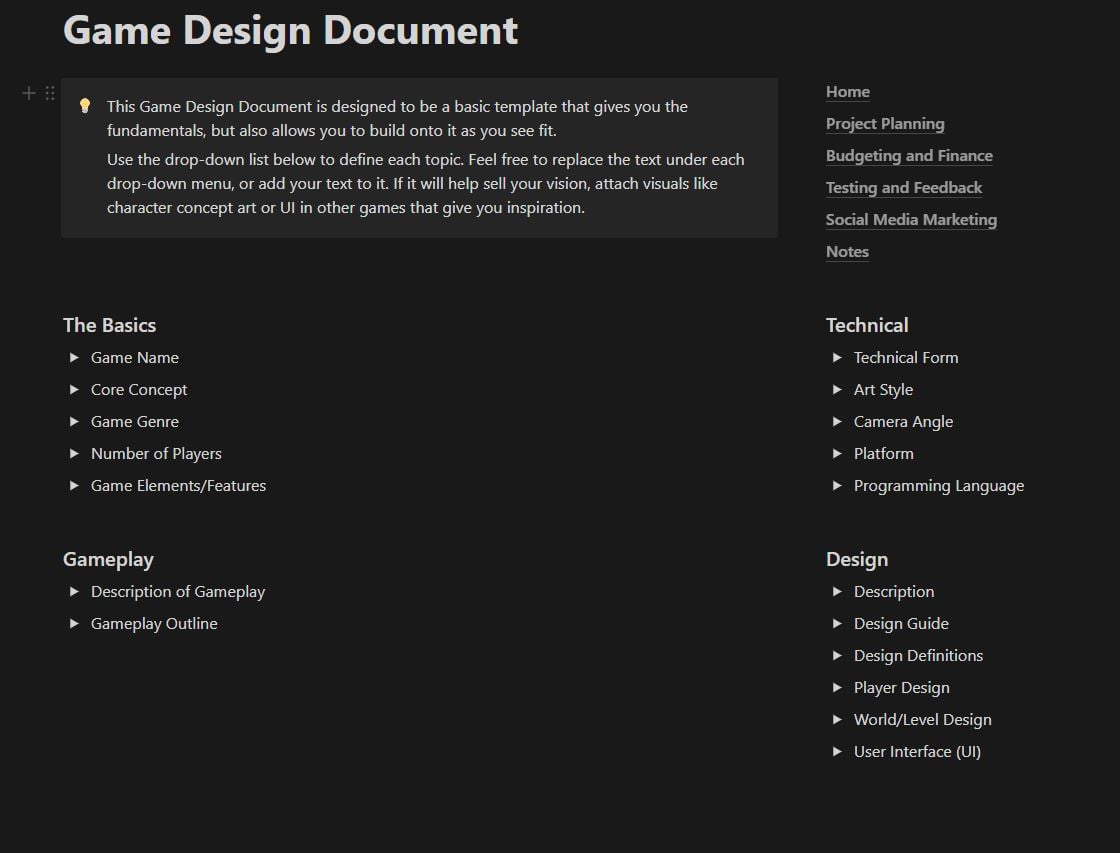Expand the World/Level Design toggle
The height and width of the screenshot is (853, 1120).
coord(837,719)
